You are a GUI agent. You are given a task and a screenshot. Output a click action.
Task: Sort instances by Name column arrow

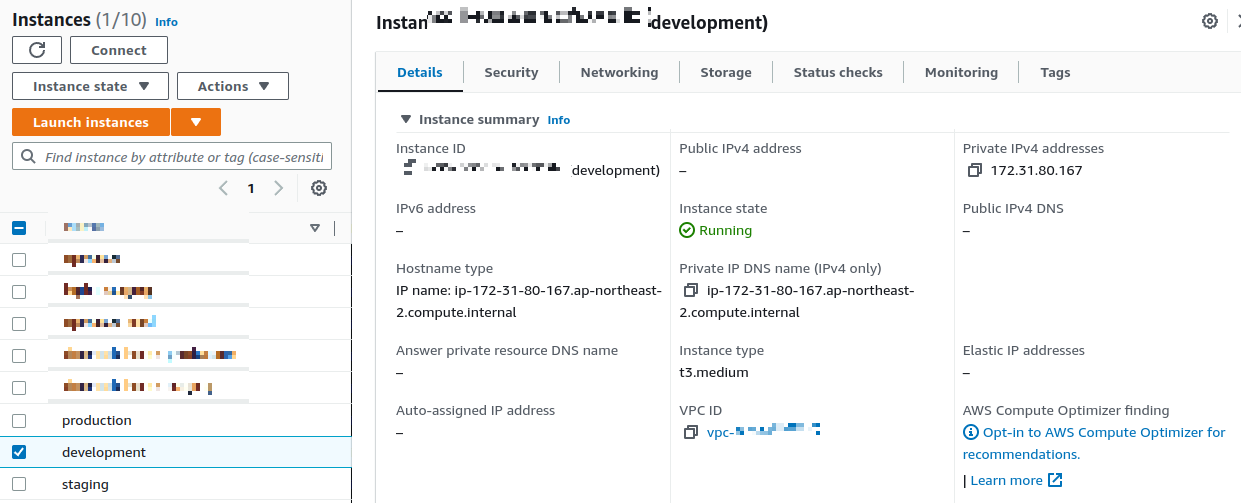tap(315, 228)
